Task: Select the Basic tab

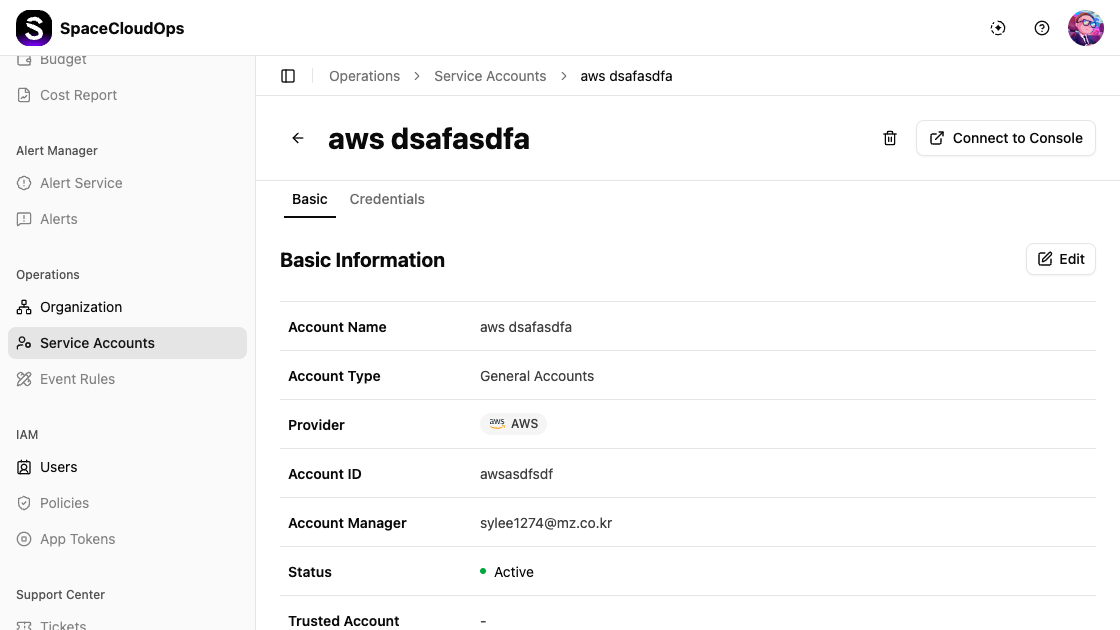Action: tap(309, 199)
